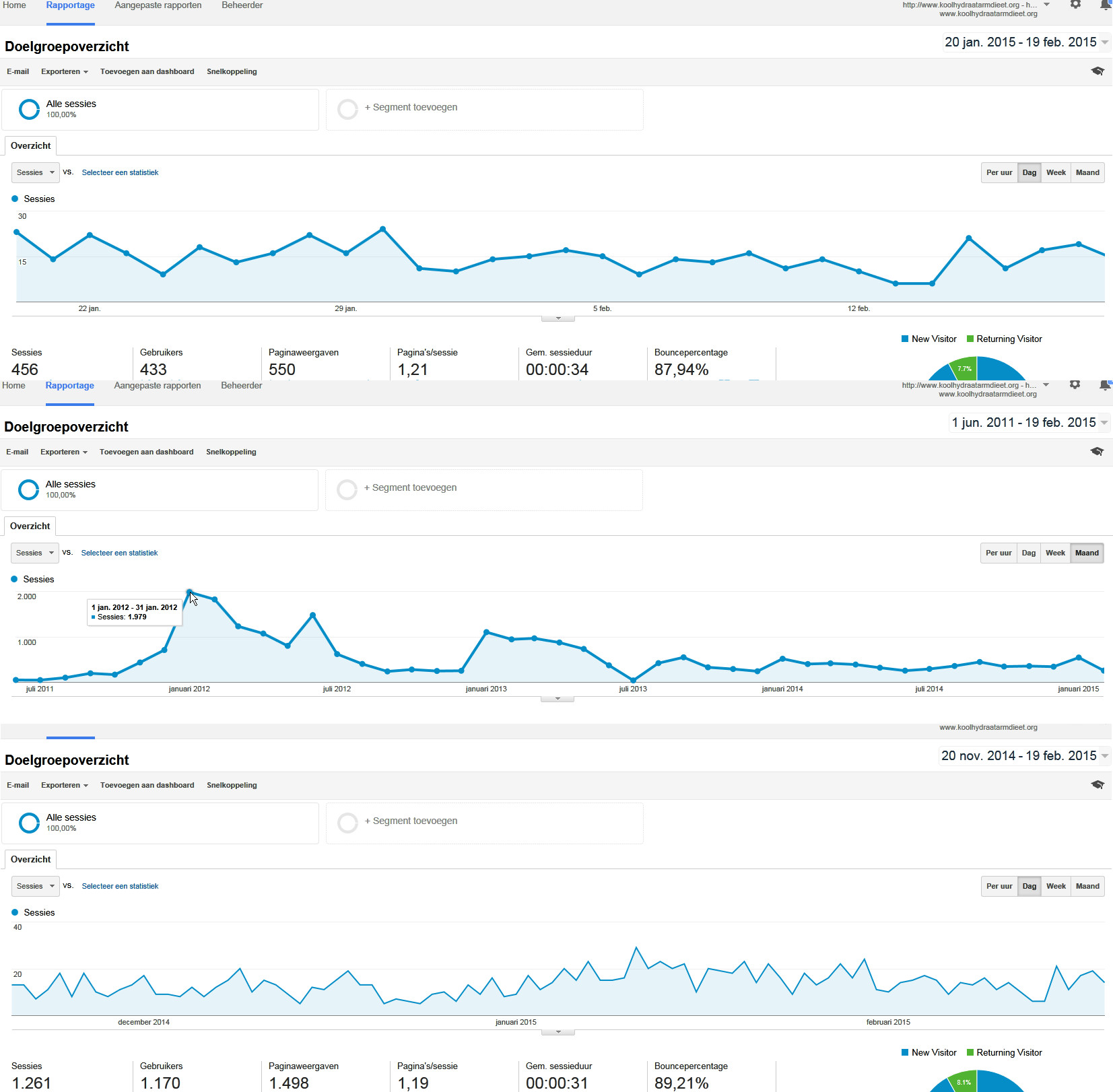This screenshot has height=1092, width=1113.
Task: Click green 8.1% slice of the pie chart
Action: pyautogui.click(x=964, y=1081)
